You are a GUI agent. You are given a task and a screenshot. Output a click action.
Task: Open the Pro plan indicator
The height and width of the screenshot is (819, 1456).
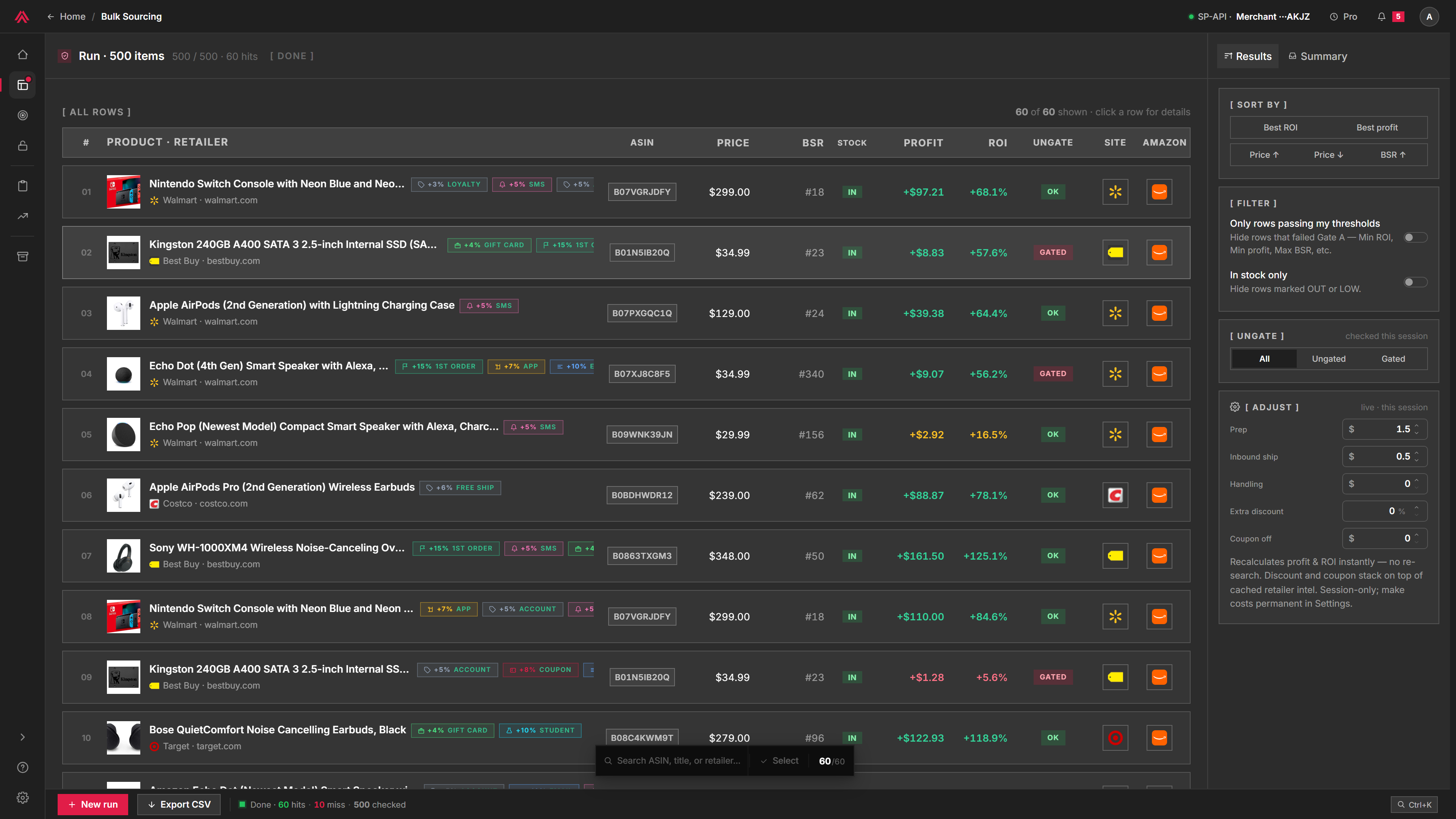pyautogui.click(x=1343, y=16)
